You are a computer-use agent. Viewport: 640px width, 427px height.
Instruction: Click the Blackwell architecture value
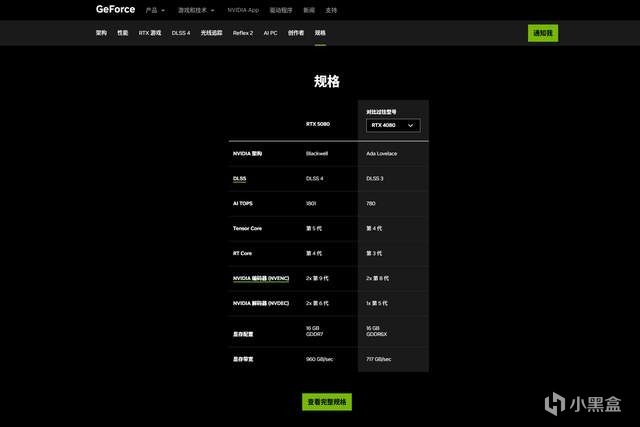point(317,153)
